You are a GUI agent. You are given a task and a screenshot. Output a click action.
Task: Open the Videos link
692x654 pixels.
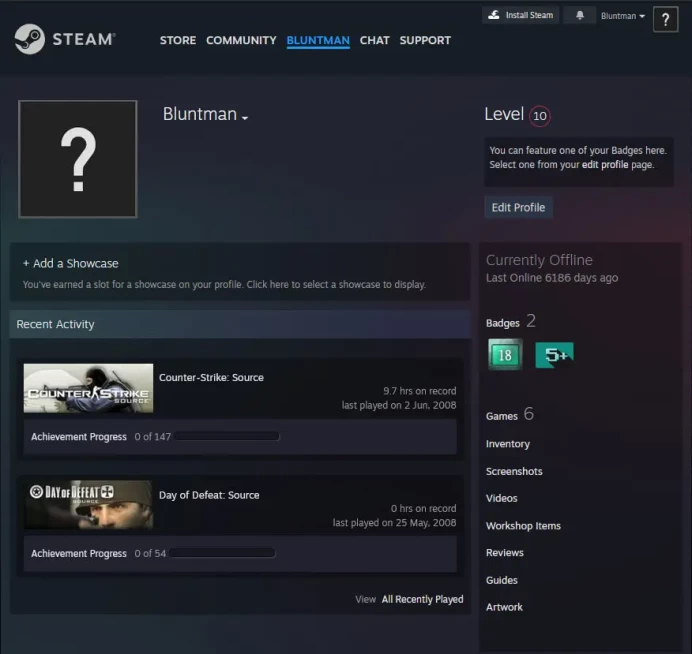coord(501,498)
